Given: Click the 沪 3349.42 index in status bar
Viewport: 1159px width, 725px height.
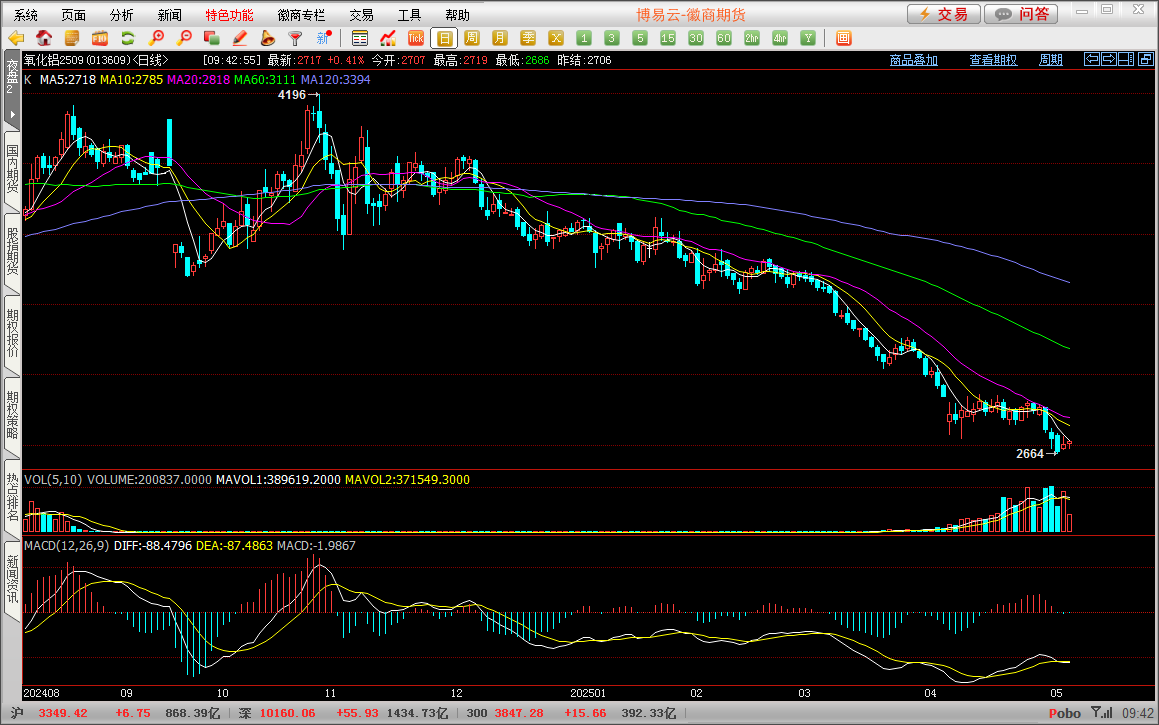Looking at the screenshot, I should [50, 713].
